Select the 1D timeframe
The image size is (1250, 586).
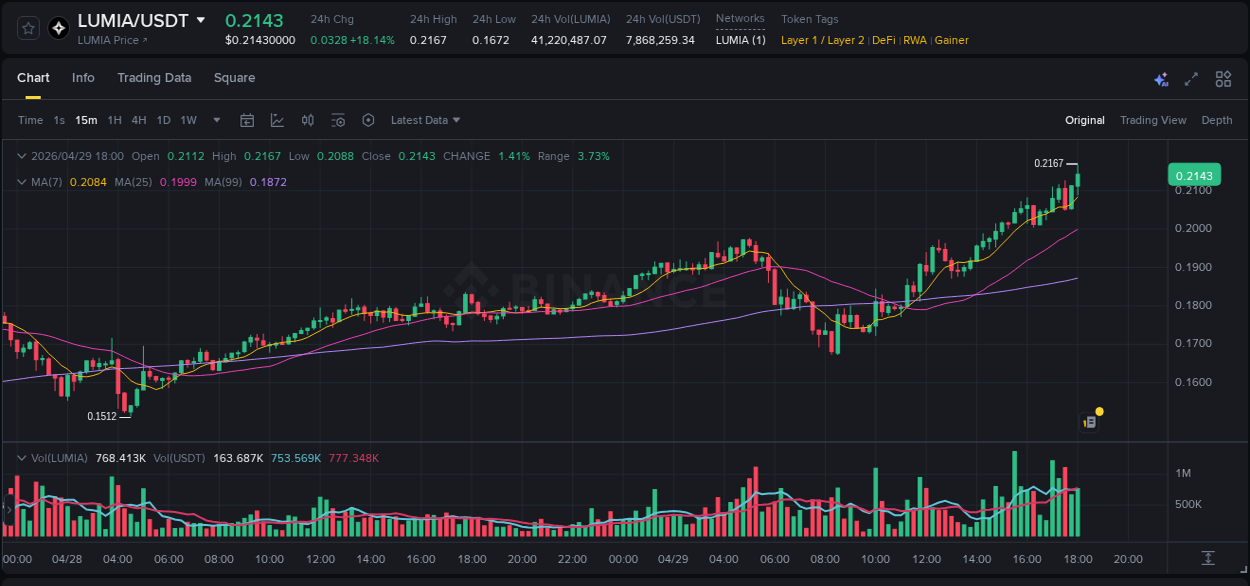[163, 120]
